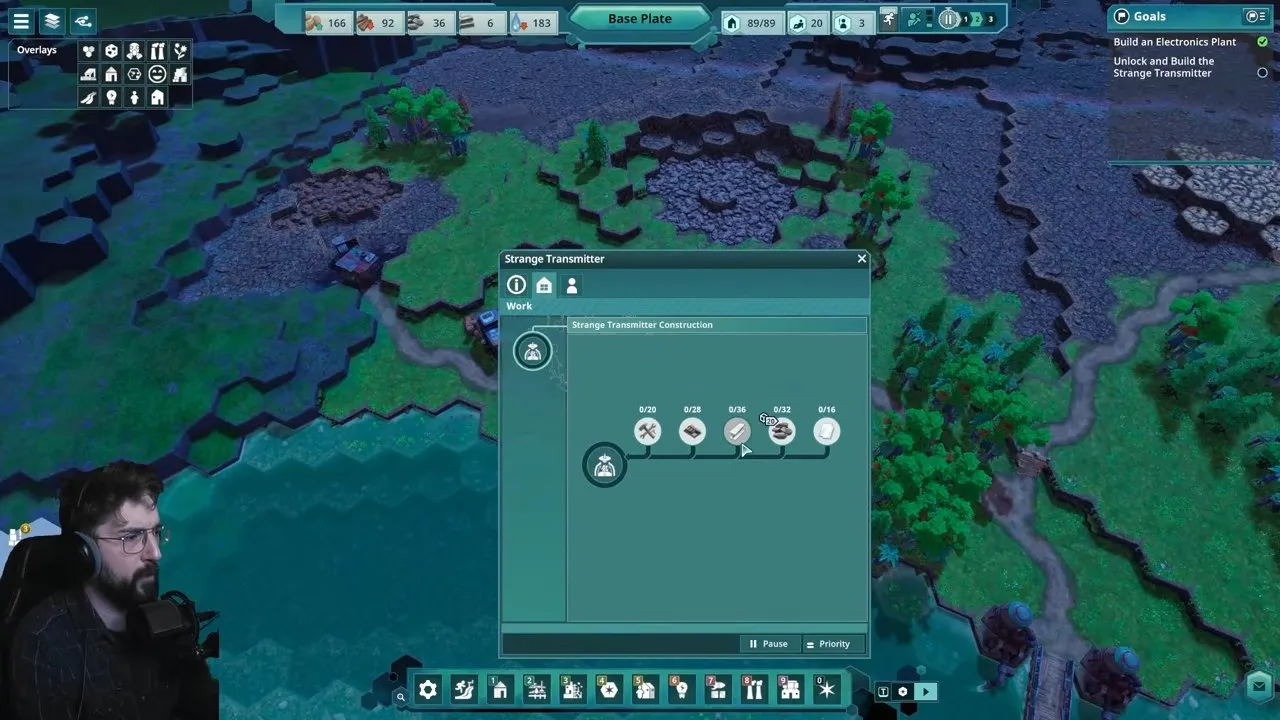Viewport: 1280px width, 720px height.
Task: Click the Strange Transmitter construction node icon
Action: tap(604, 466)
